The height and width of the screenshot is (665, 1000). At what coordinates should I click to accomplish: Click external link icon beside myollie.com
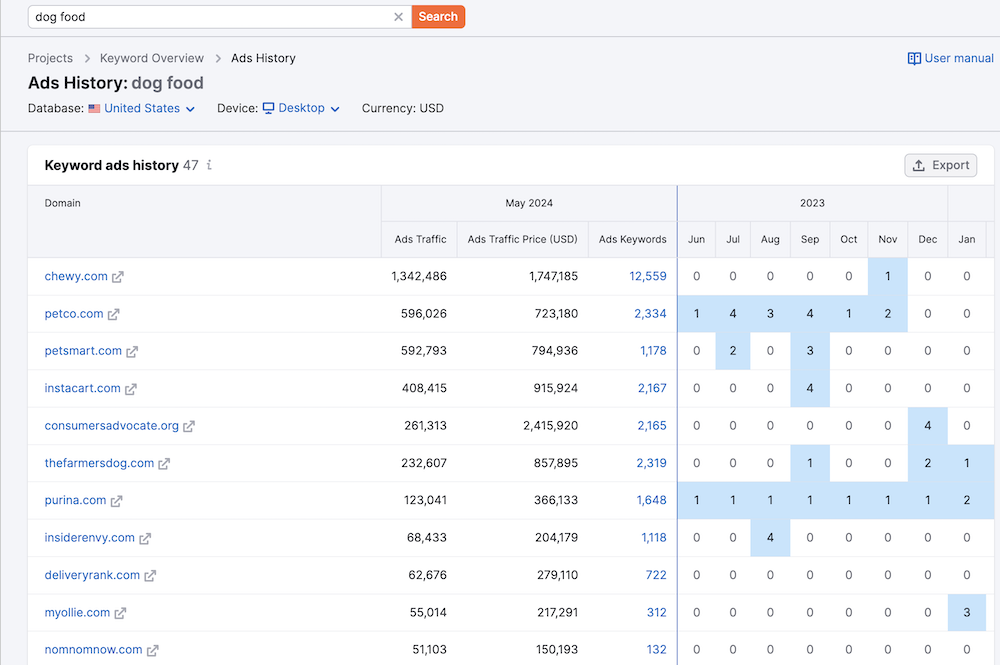tap(120, 613)
